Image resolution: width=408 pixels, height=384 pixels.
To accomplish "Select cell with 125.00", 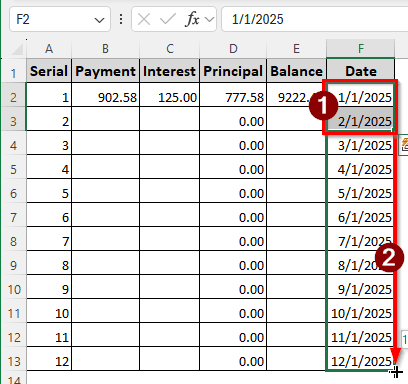I will click(170, 95).
